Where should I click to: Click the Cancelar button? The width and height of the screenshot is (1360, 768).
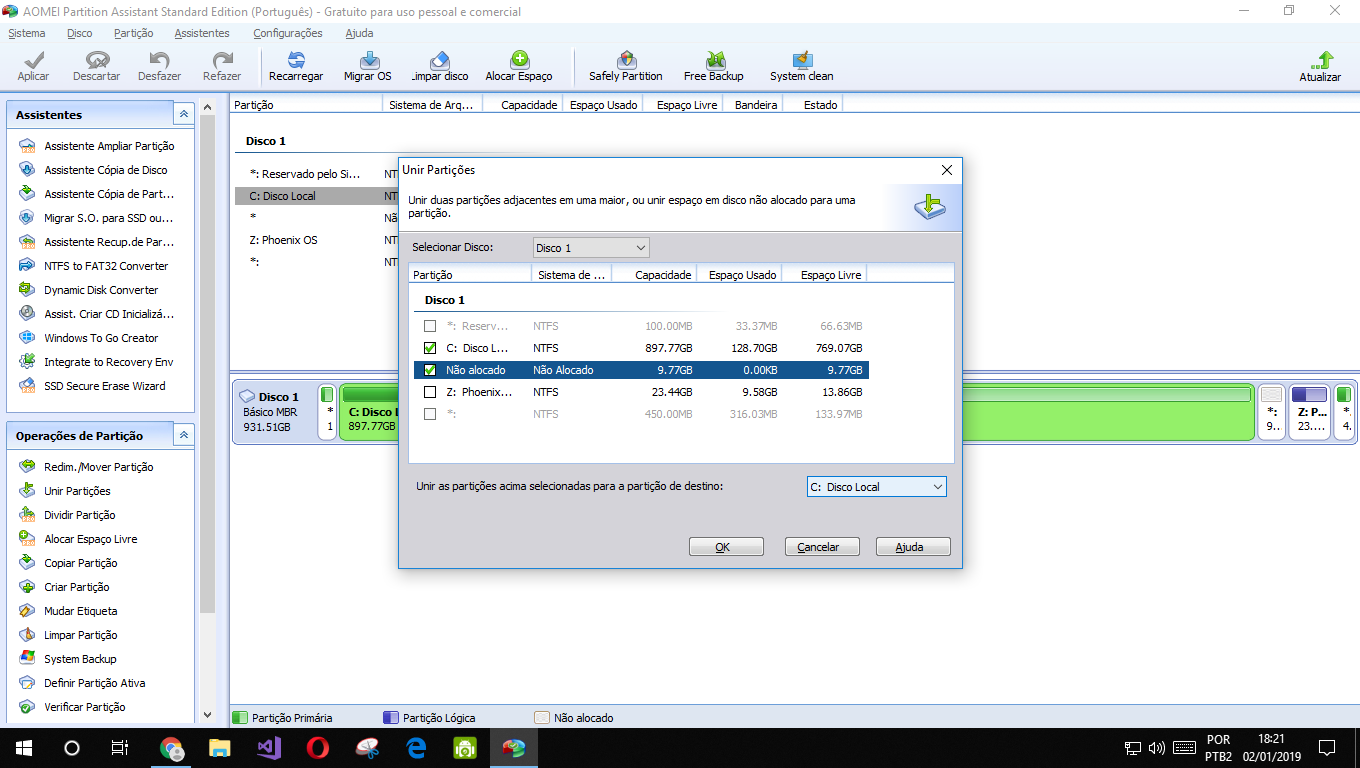pyautogui.click(x=822, y=547)
